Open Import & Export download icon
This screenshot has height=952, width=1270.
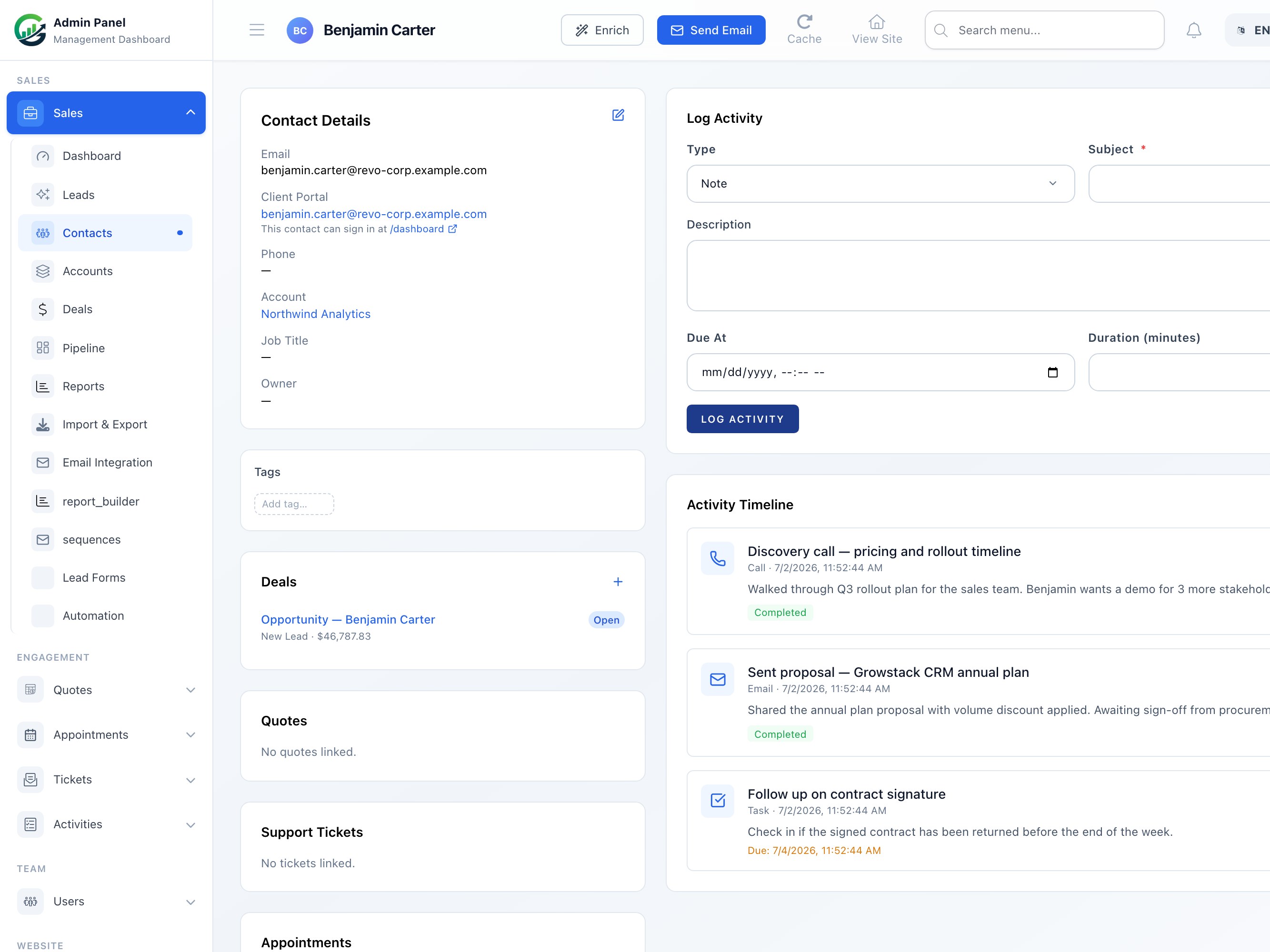[42, 424]
